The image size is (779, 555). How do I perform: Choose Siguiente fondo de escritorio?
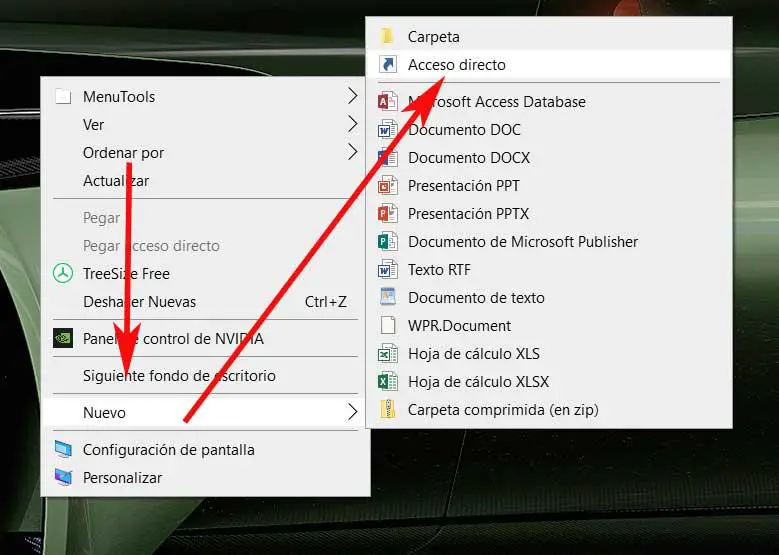pyautogui.click(x=205, y=376)
